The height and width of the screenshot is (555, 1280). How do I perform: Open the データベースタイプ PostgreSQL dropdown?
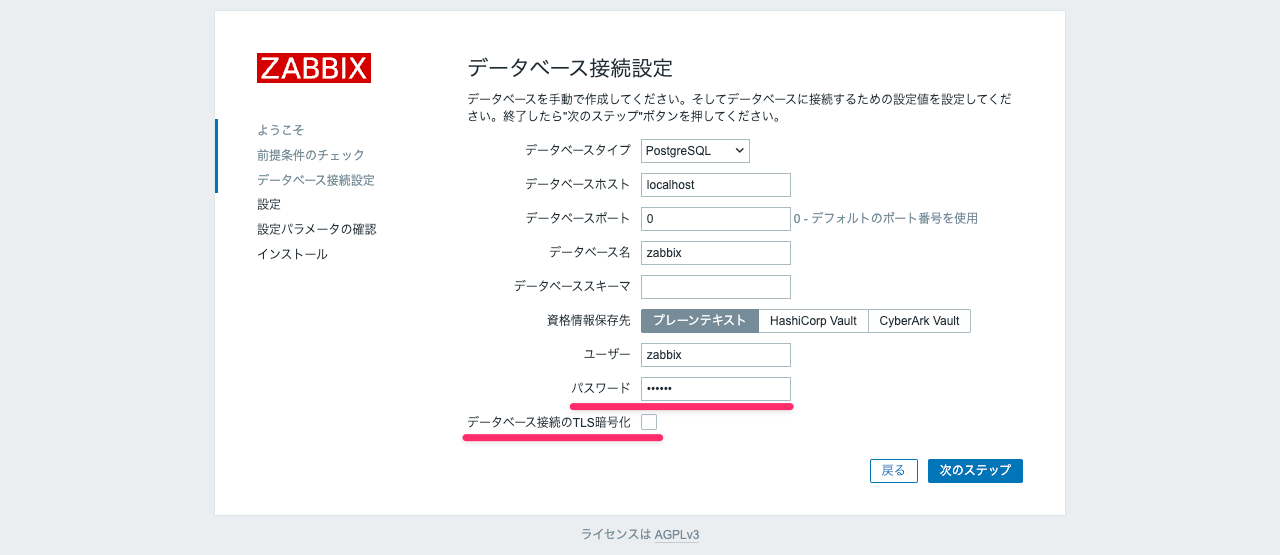pos(695,150)
